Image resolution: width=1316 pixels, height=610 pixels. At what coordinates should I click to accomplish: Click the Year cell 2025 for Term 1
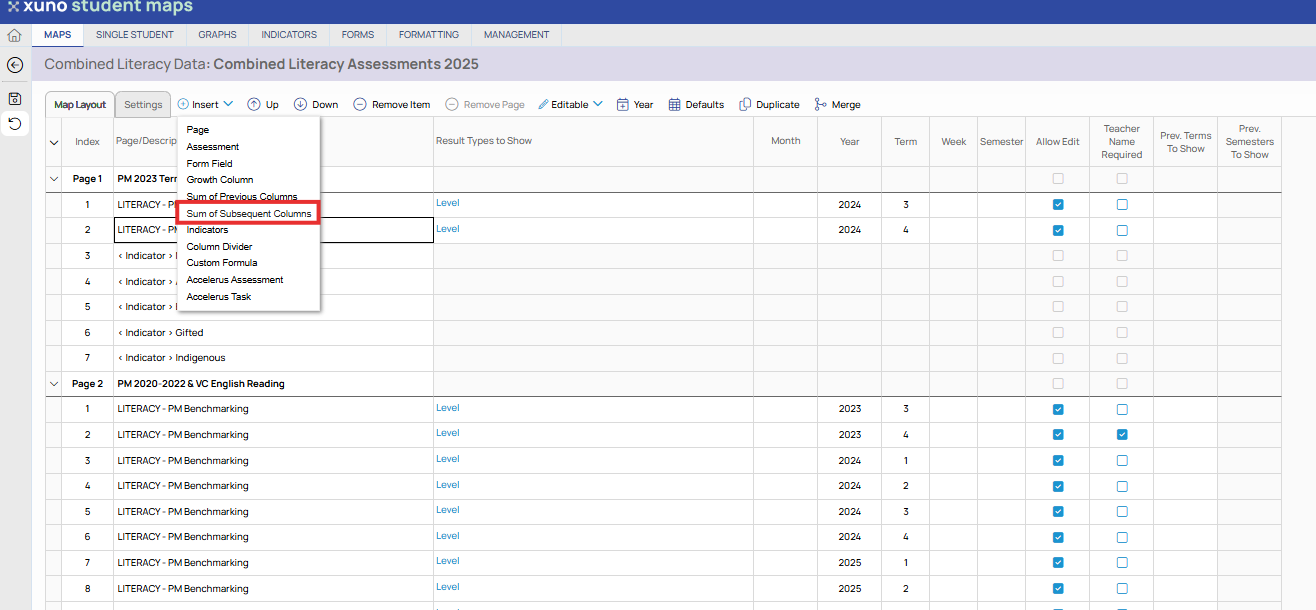[850, 563]
